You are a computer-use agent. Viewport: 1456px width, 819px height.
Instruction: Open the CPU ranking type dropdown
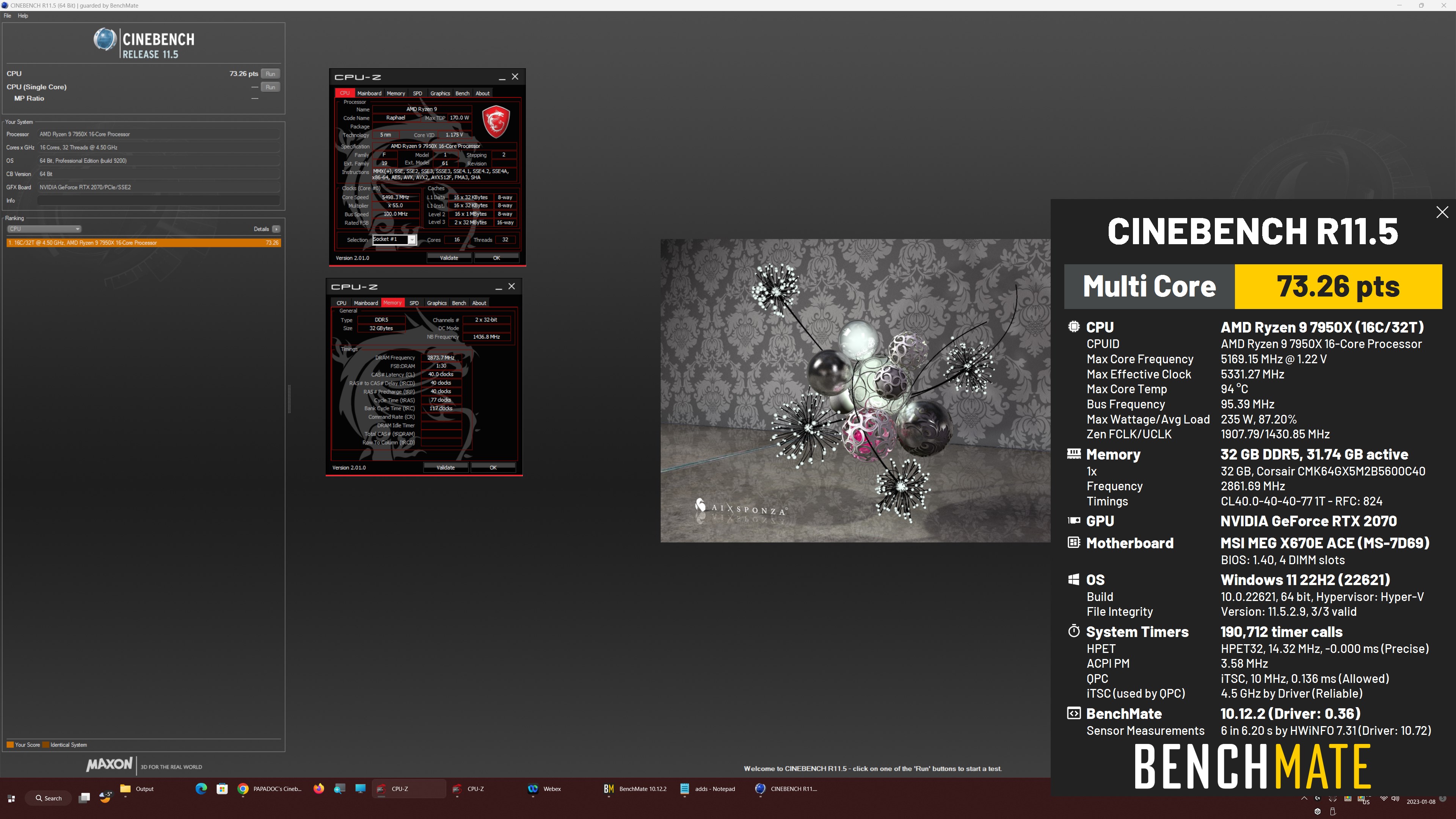pos(44,229)
